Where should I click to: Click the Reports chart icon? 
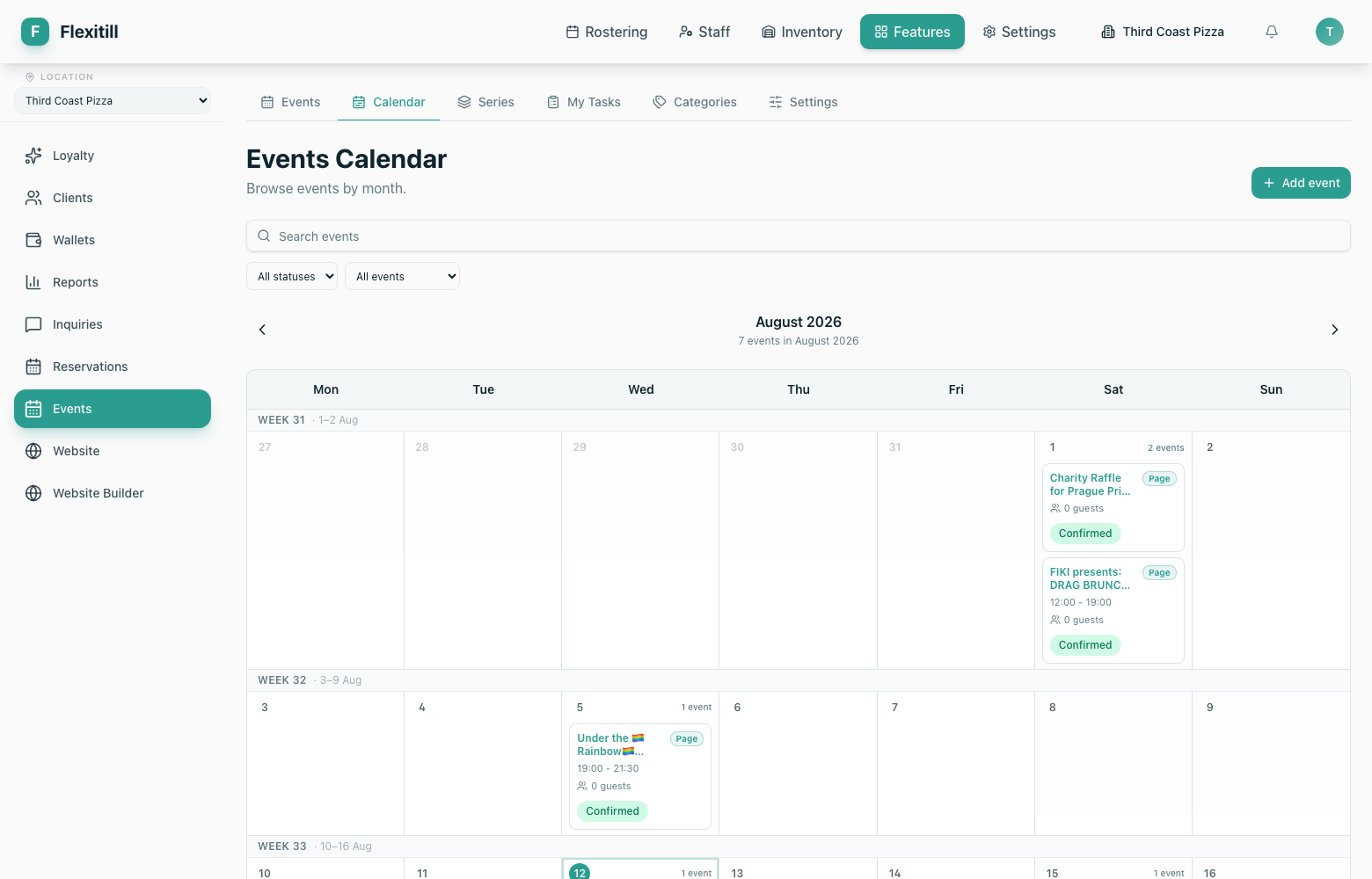tap(33, 282)
